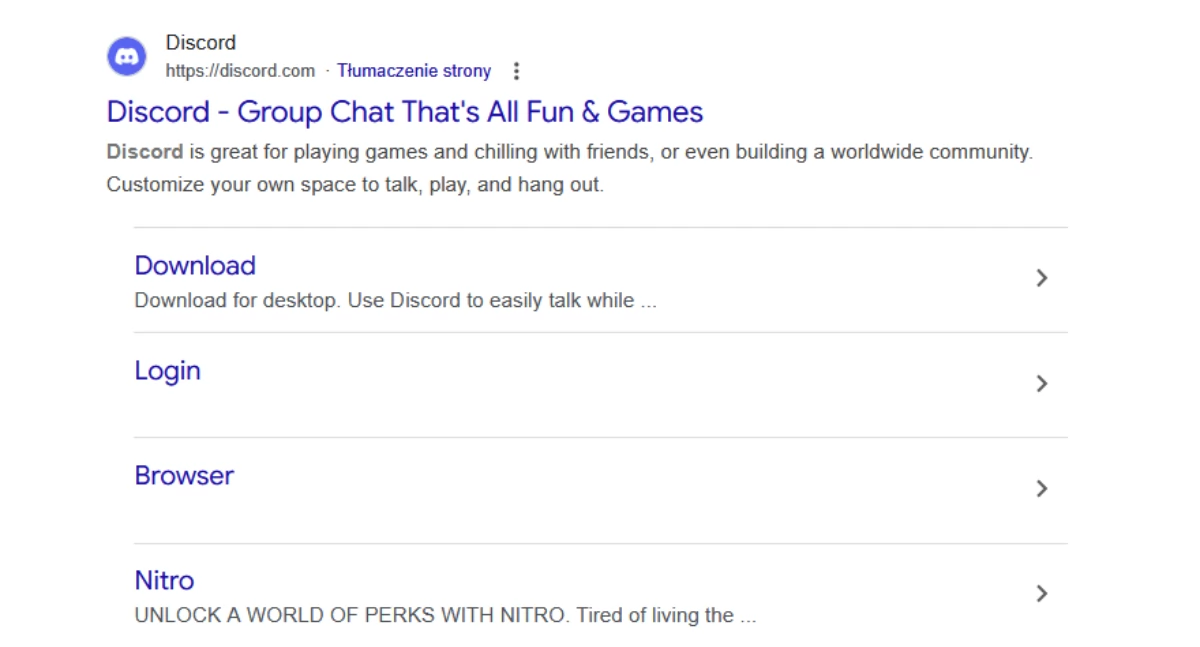Open the three-dot result options menu
The height and width of the screenshot is (647, 1200).
pyautogui.click(x=516, y=71)
